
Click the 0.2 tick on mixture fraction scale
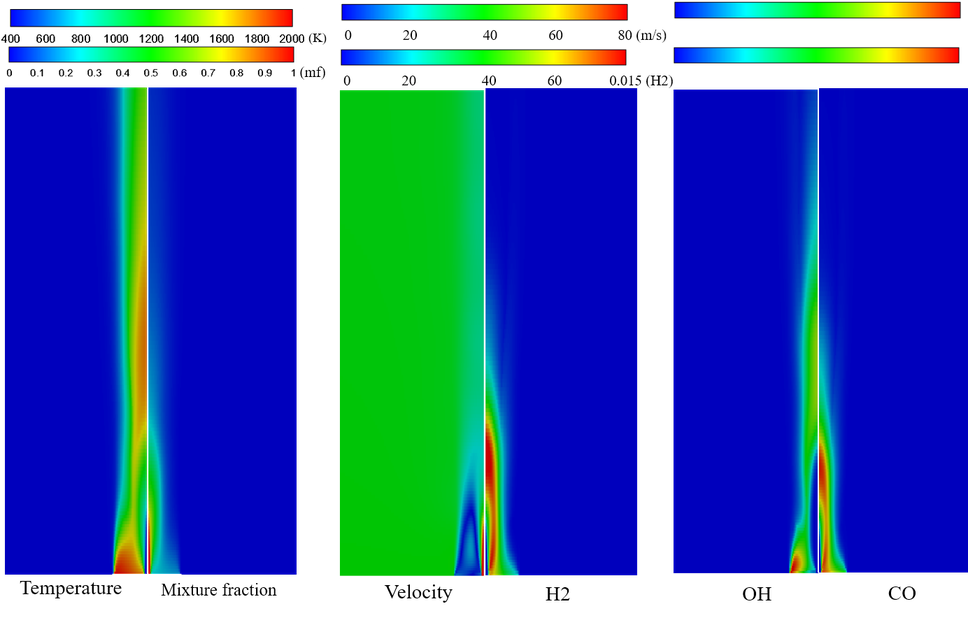click(66, 73)
